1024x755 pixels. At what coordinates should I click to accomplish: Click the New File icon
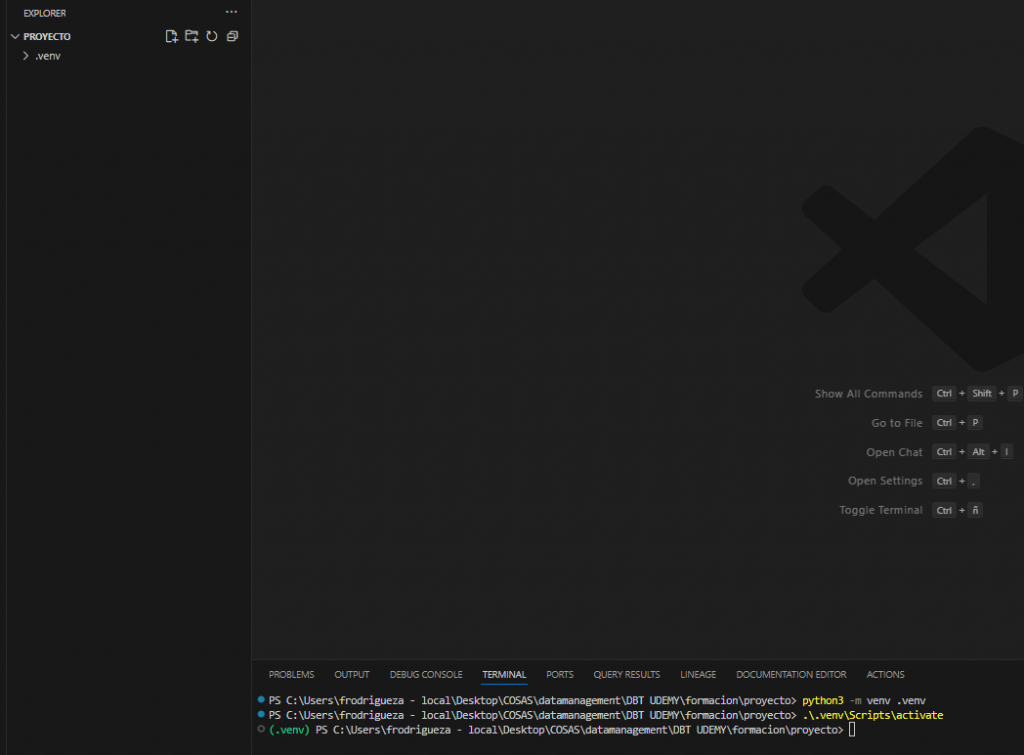pos(171,36)
